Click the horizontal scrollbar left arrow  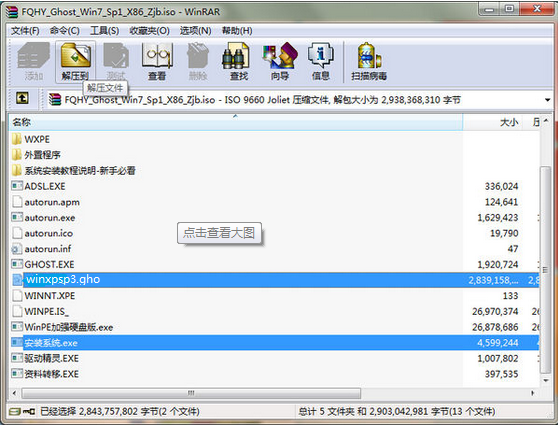[14, 393]
